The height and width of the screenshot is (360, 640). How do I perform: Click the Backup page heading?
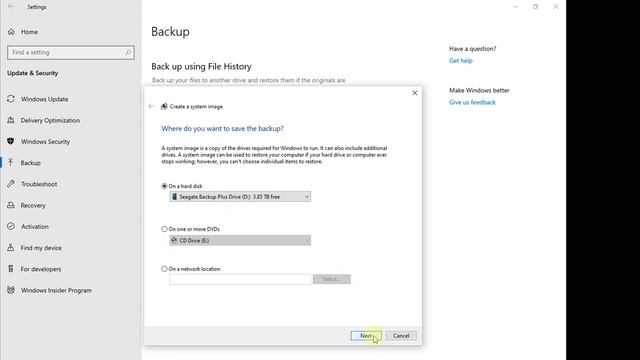click(170, 31)
